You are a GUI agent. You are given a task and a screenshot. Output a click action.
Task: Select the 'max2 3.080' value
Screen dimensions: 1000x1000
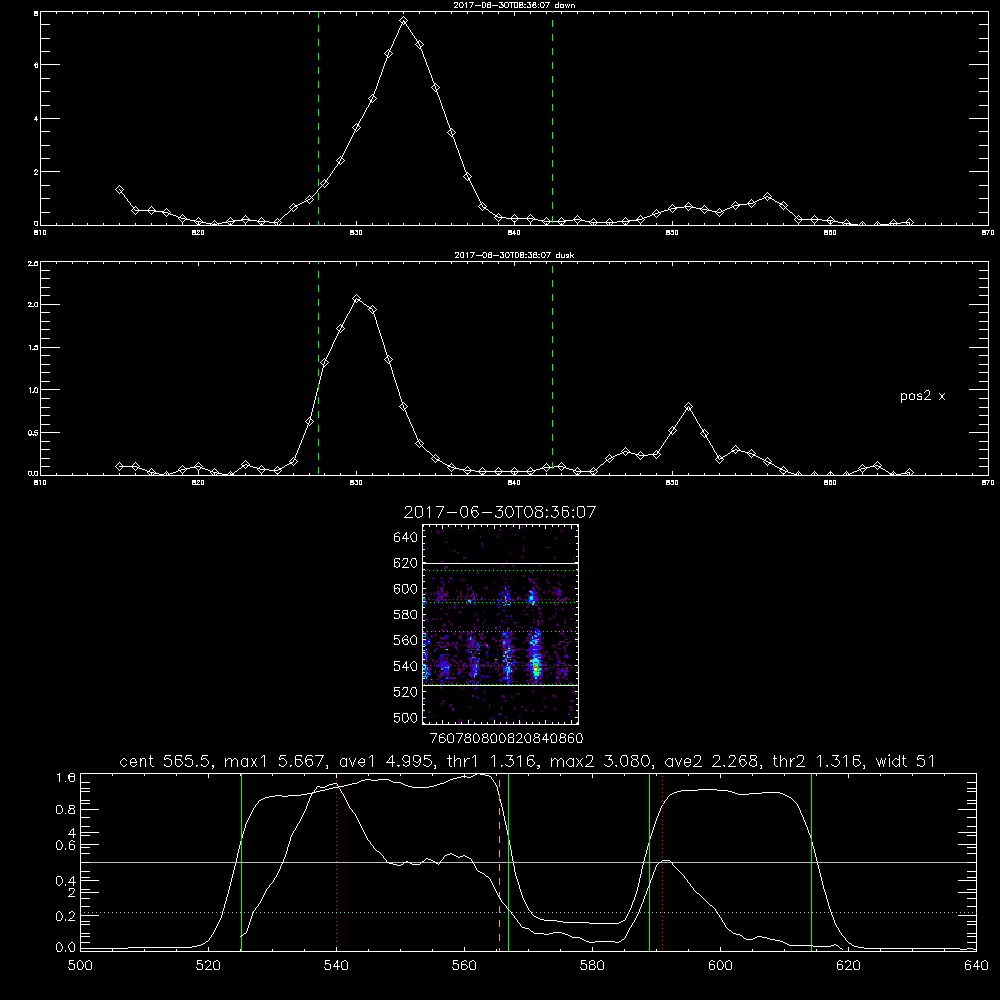pyautogui.click(x=602, y=761)
